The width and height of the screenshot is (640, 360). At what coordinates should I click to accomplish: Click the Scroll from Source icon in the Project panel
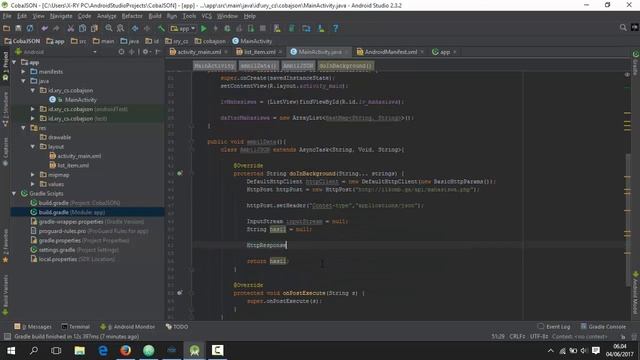(x=121, y=52)
